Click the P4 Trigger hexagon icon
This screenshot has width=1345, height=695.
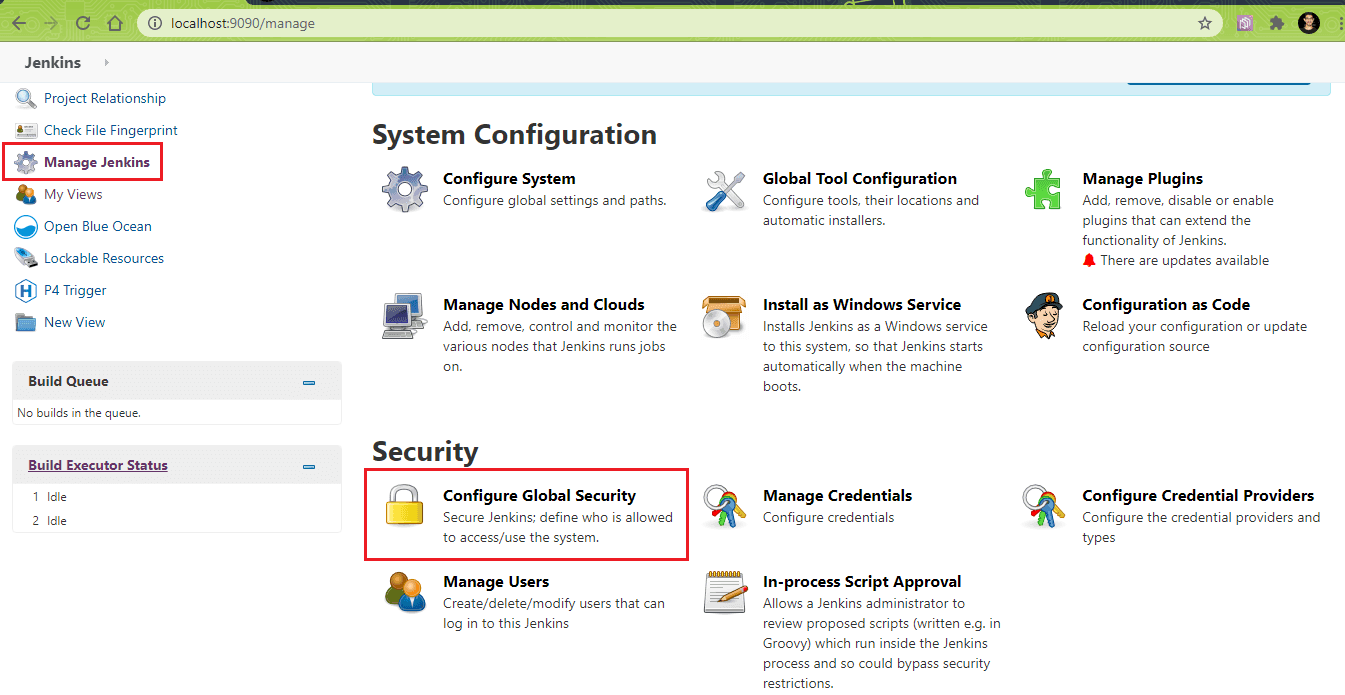point(26,290)
